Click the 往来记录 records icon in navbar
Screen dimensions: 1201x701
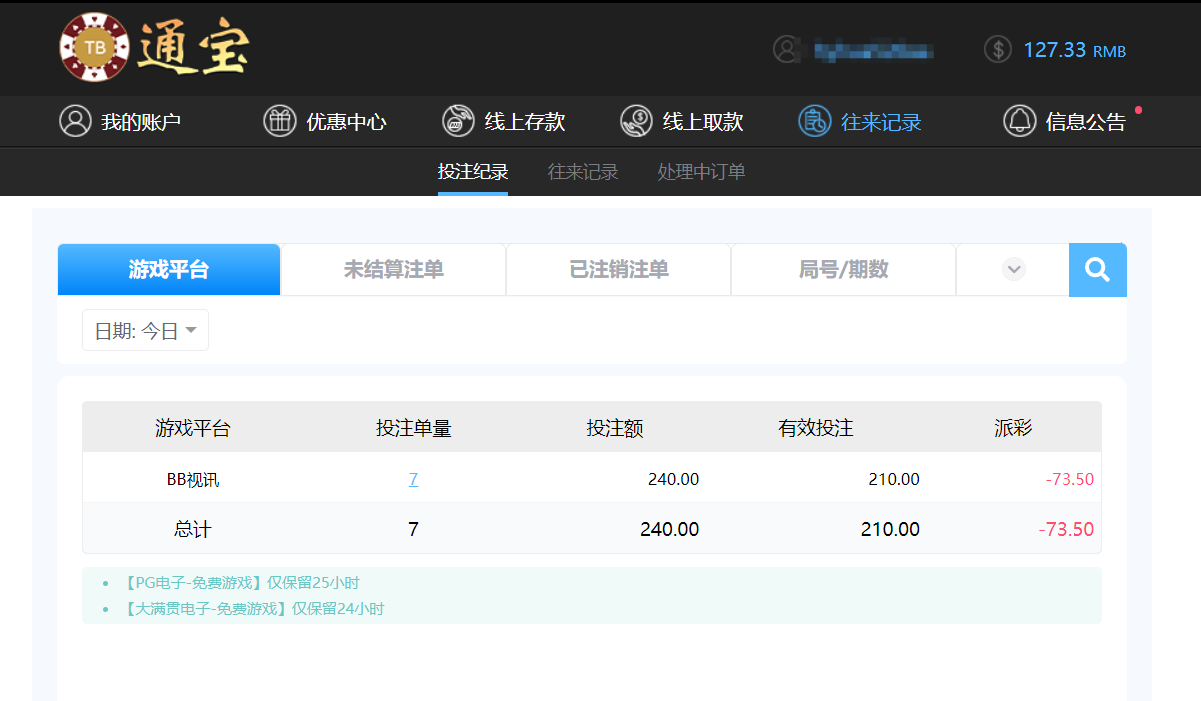pos(815,121)
